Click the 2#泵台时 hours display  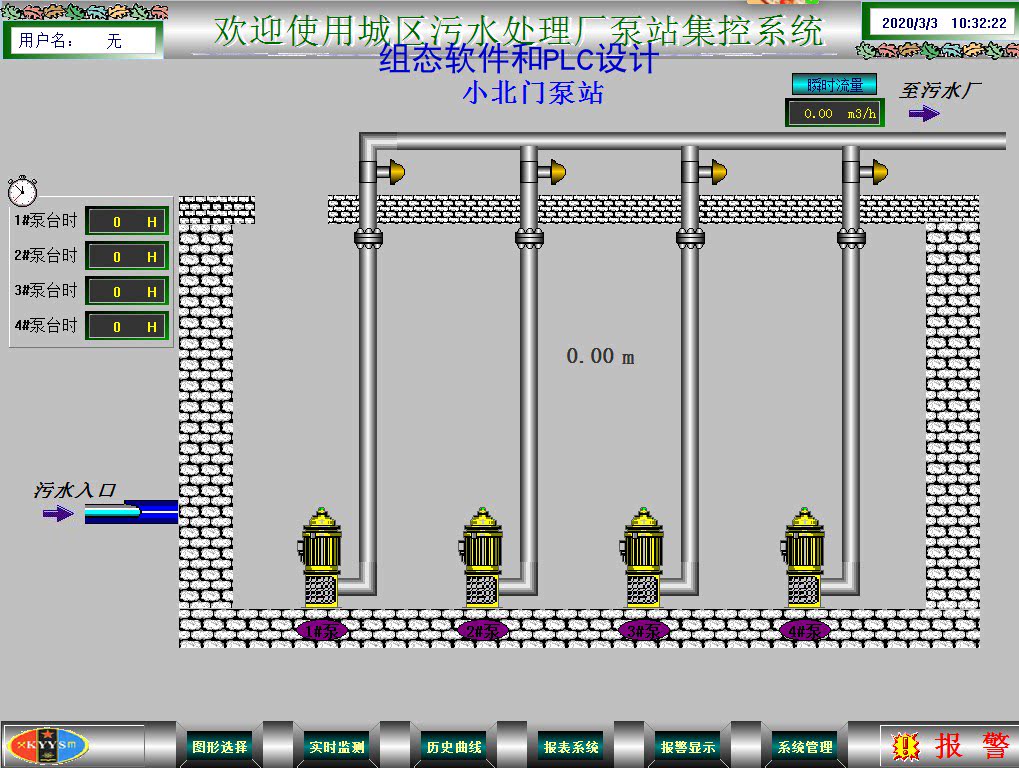tap(127, 256)
